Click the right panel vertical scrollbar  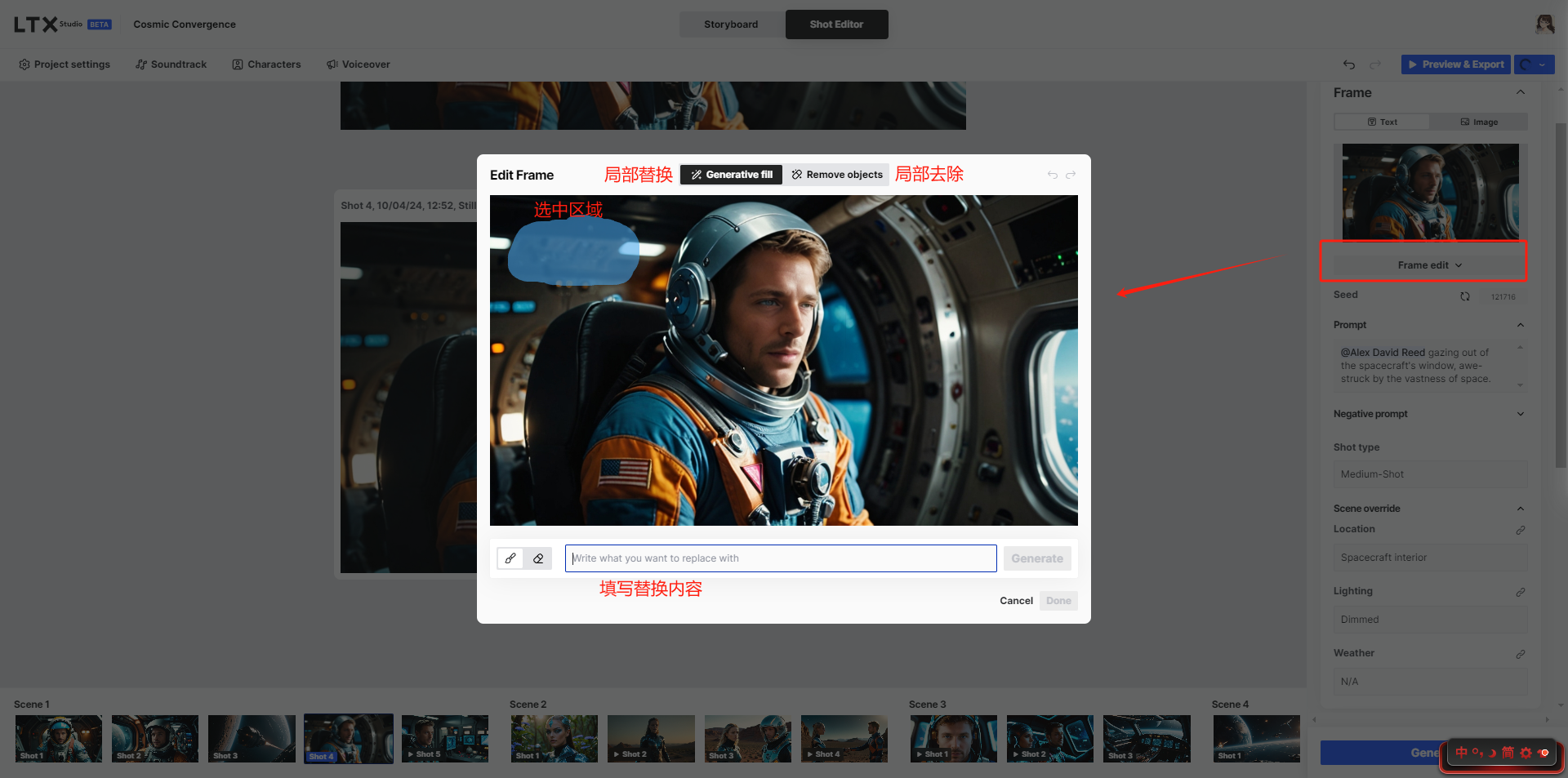click(1560, 294)
